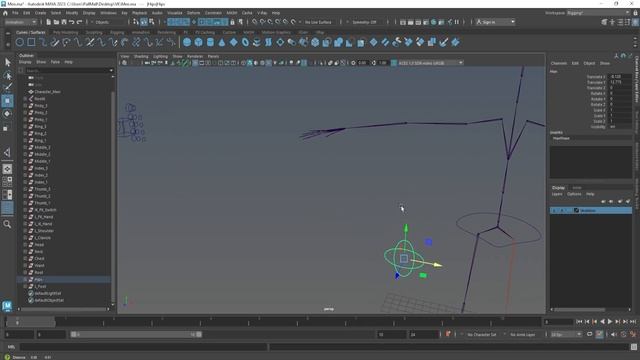The width and height of the screenshot is (640, 360).
Task: Choose the Paint Selection tool
Action: [7, 87]
